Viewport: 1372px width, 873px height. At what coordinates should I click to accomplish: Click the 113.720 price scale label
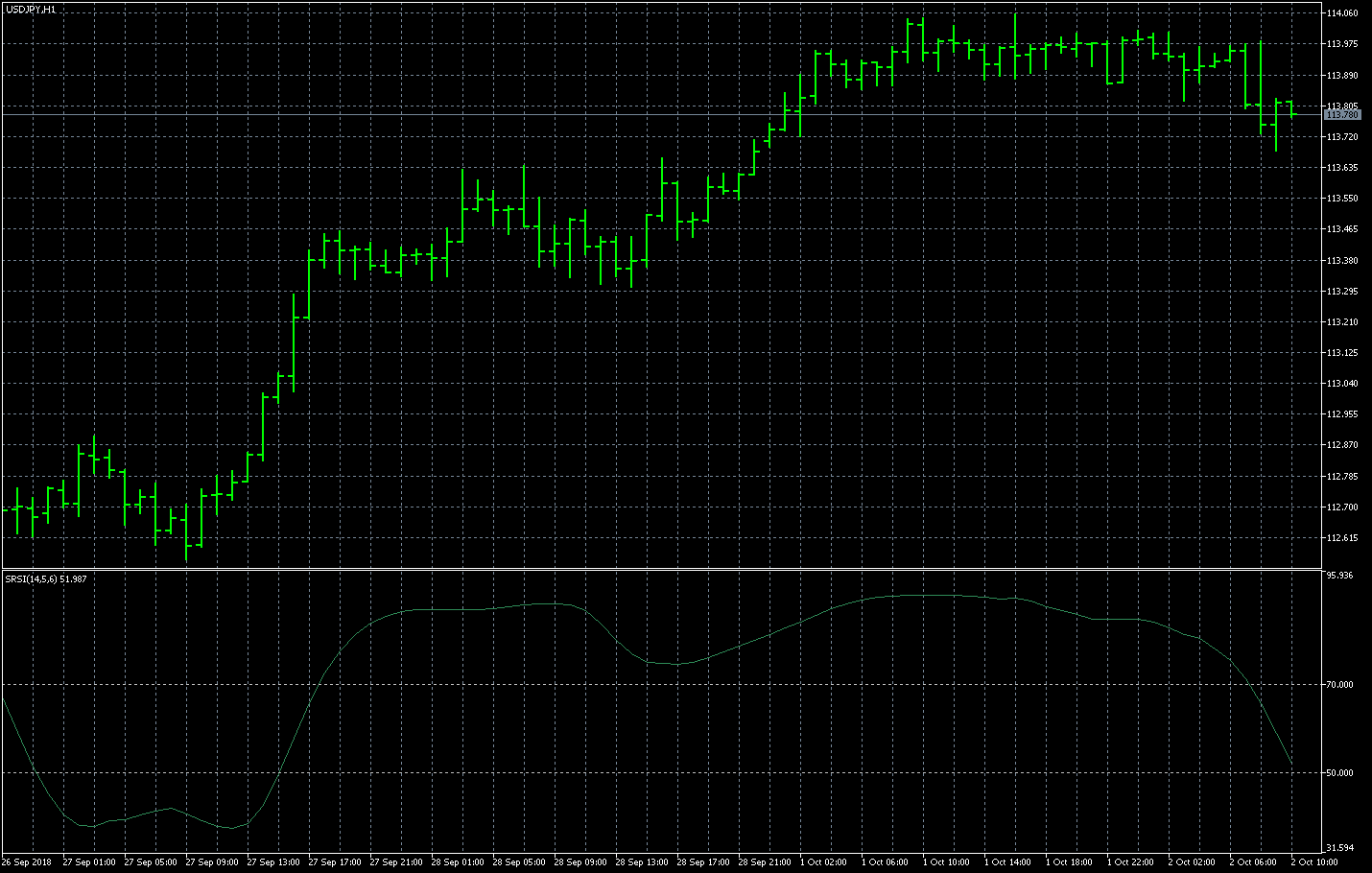[1342, 137]
